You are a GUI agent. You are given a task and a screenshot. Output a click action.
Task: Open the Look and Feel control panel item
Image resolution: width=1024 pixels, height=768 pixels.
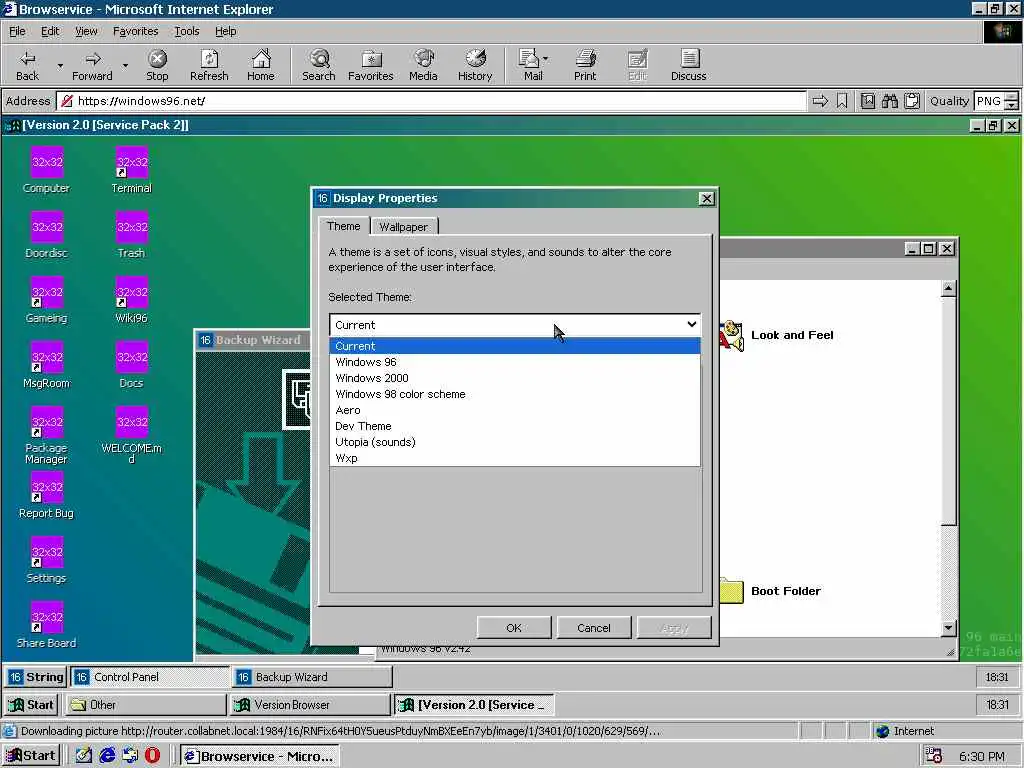click(x=777, y=335)
